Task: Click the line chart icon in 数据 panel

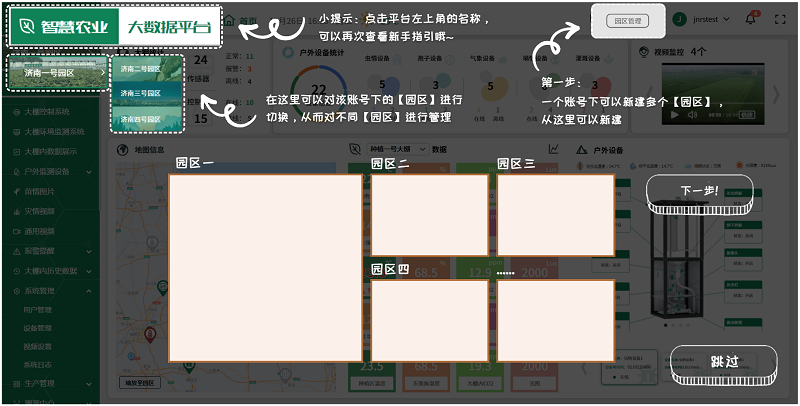Action: pos(552,149)
